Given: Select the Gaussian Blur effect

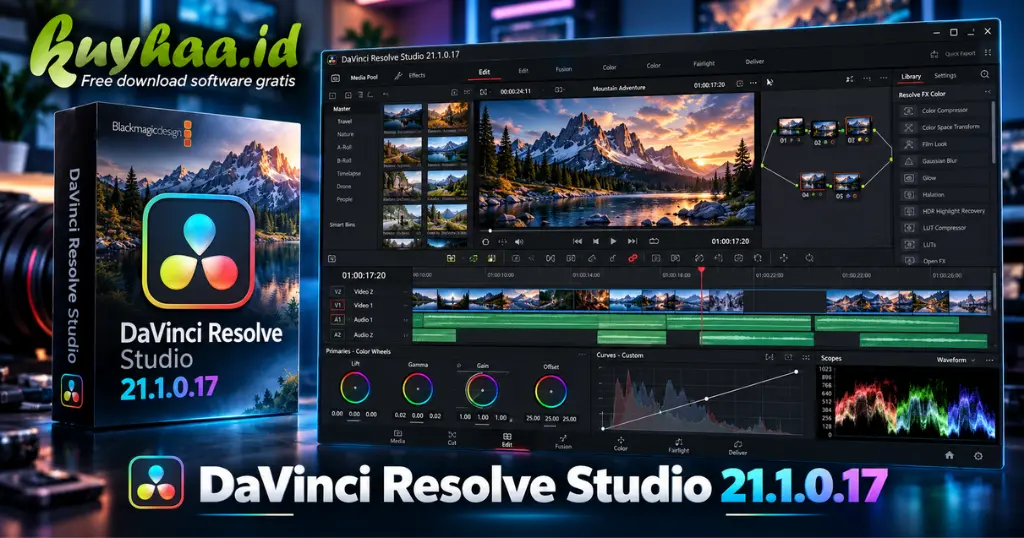Looking at the screenshot, I should (x=945, y=161).
